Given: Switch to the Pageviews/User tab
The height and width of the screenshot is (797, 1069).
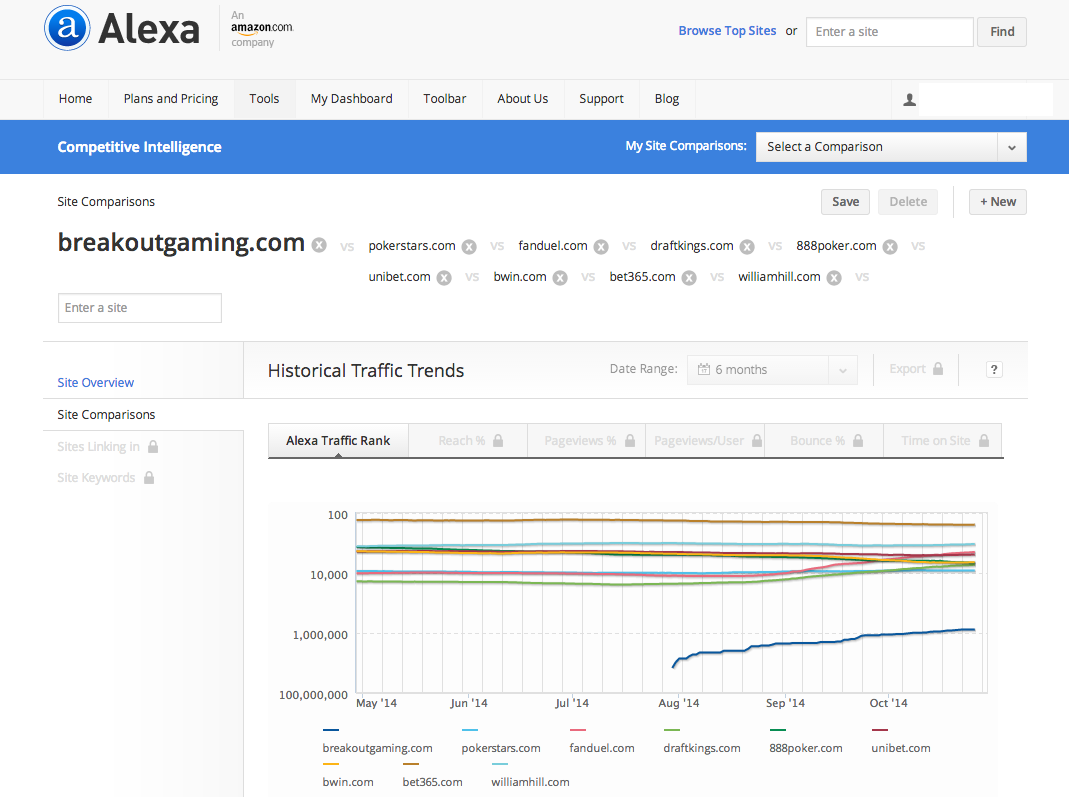Looking at the screenshot, I should click(706, 440).
